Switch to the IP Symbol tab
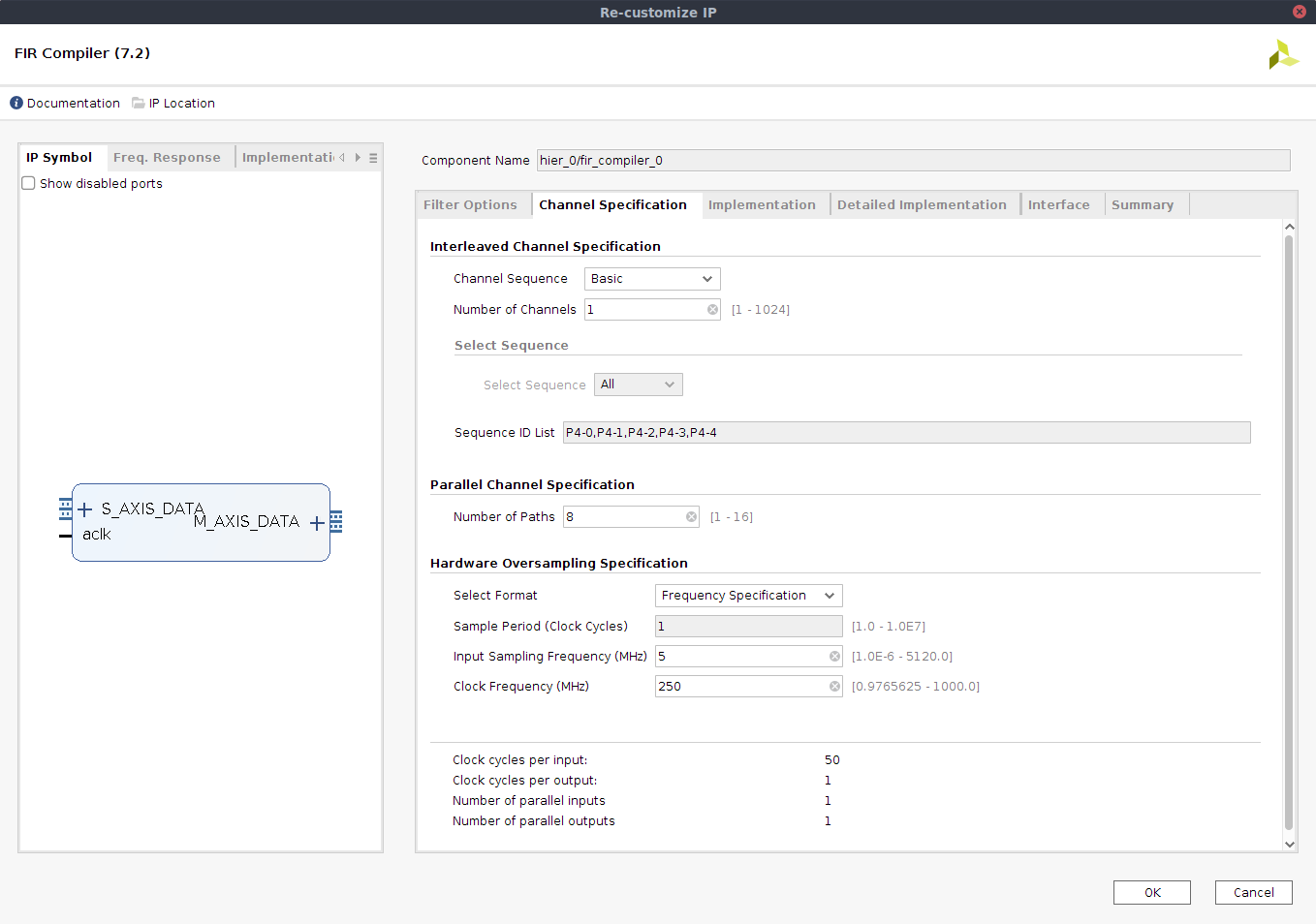The width and height of the screenshot is (1316, 924). point(59,158)
